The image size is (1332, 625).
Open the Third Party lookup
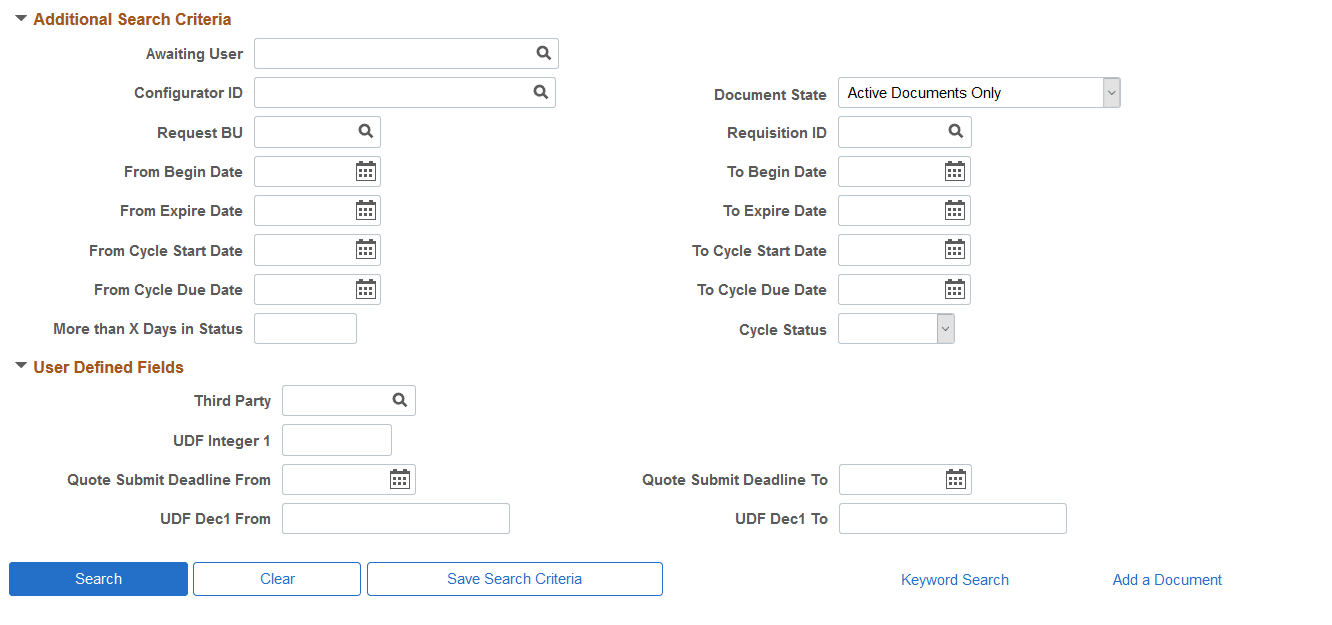(x=400, y=400)
